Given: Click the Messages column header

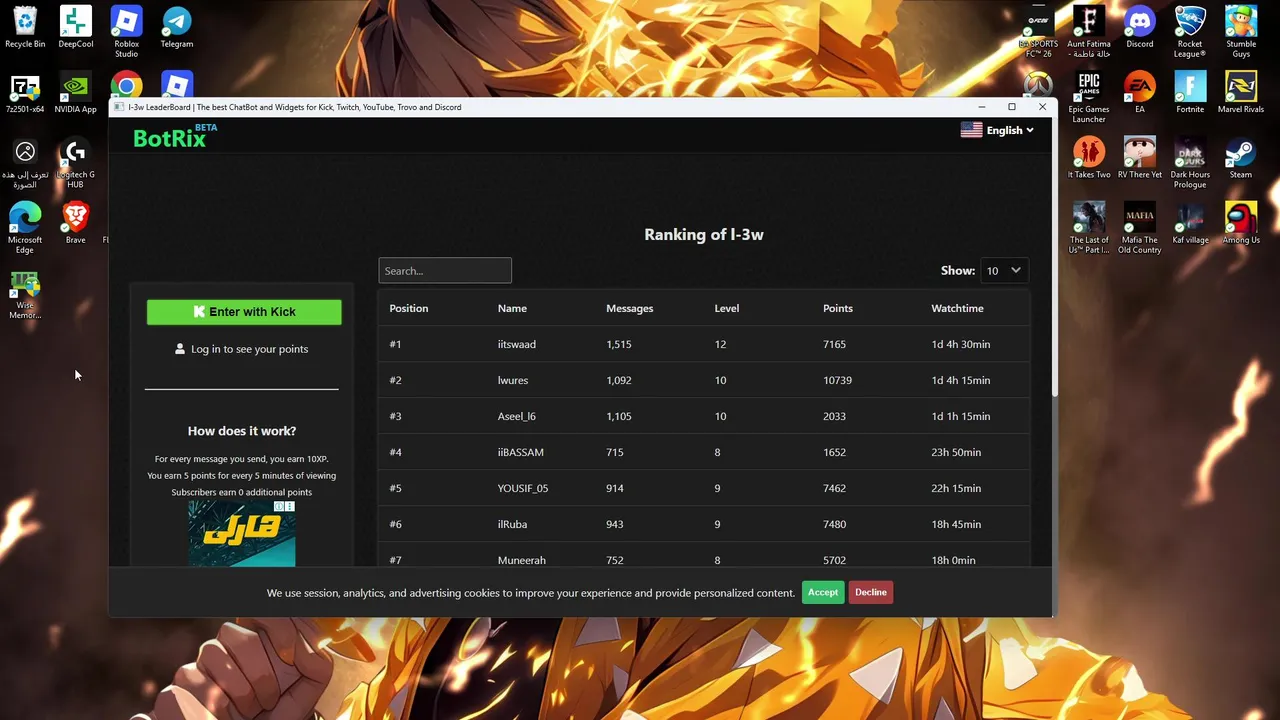Looking at the screenshot, I should [629, 308].
